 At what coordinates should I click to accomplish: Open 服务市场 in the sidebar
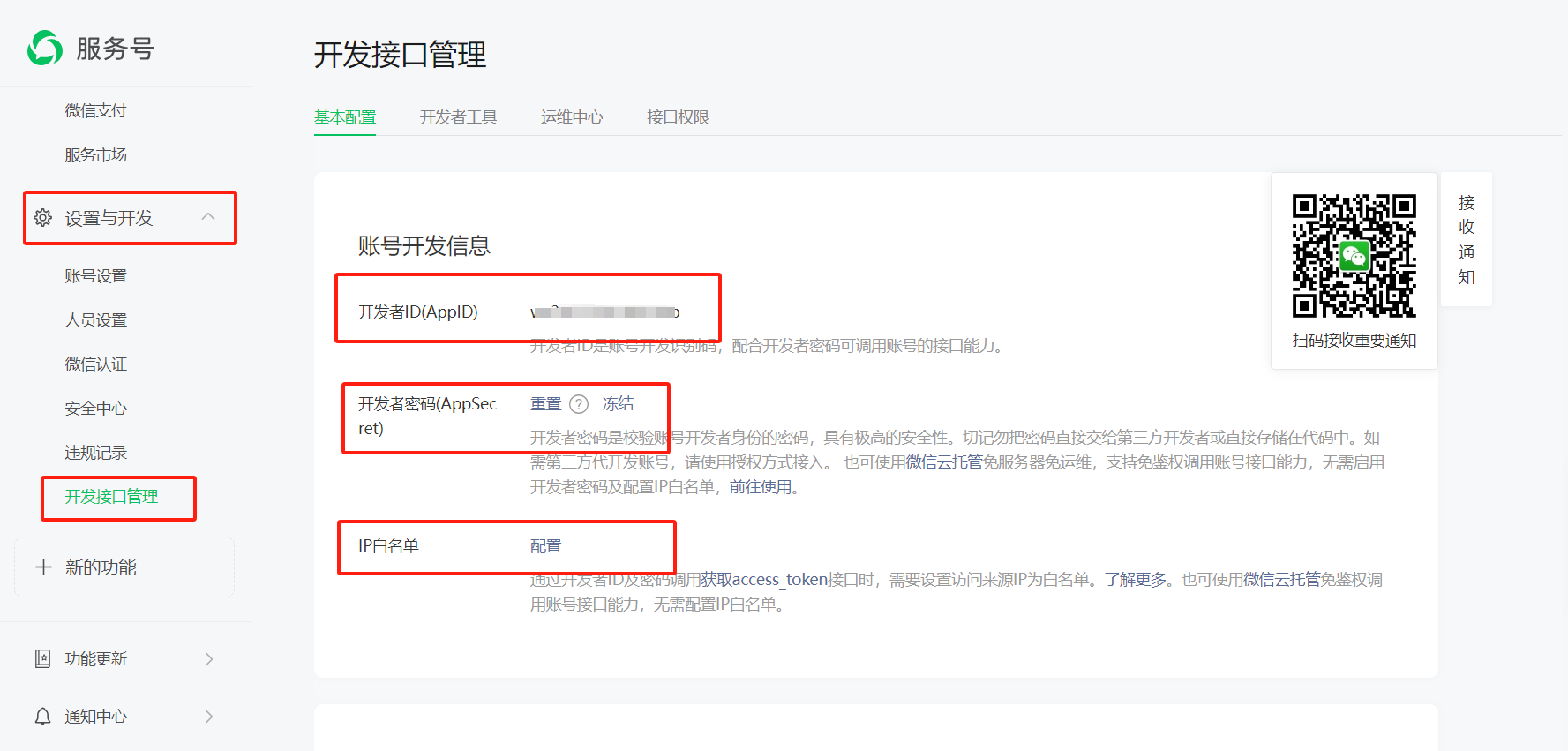pyautogui.click(x=95, y=154)
